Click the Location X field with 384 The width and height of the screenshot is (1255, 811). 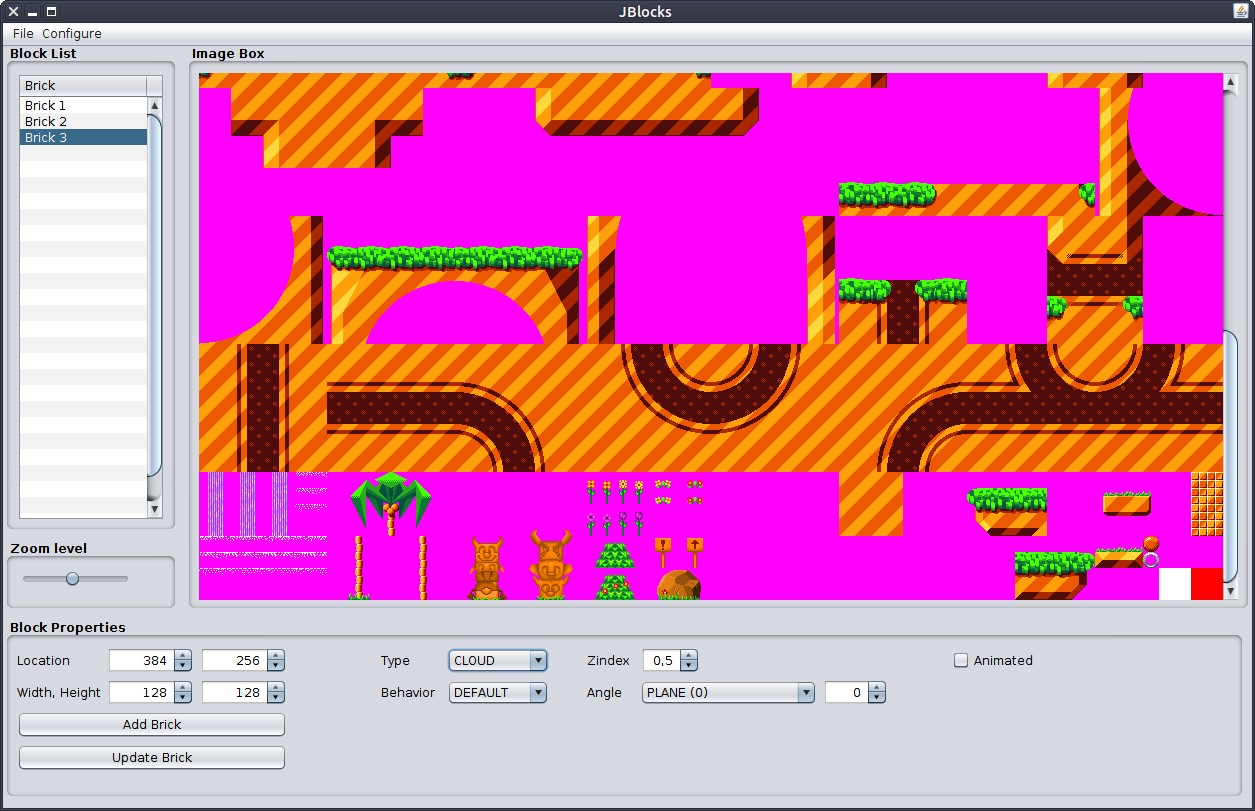(x=142, y=660)
